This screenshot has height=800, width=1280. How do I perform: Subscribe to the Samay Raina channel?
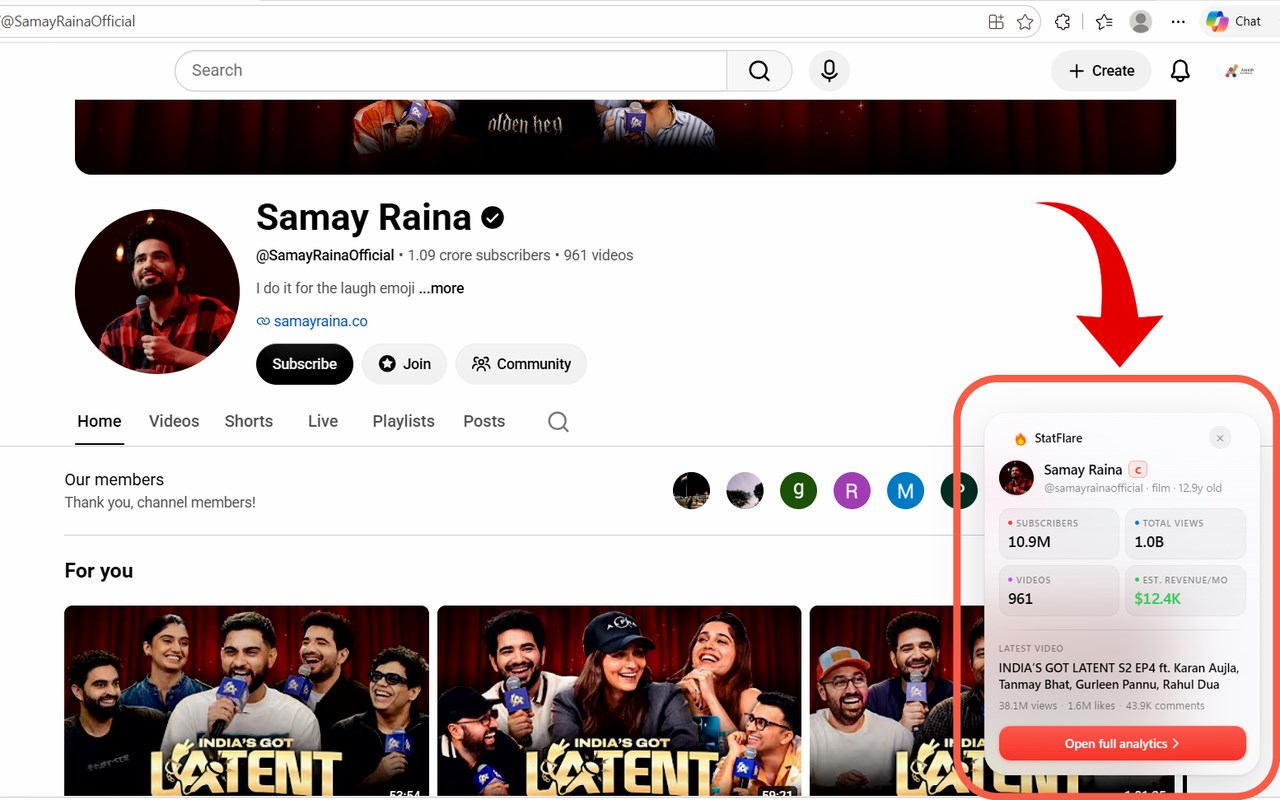[304, 364]
